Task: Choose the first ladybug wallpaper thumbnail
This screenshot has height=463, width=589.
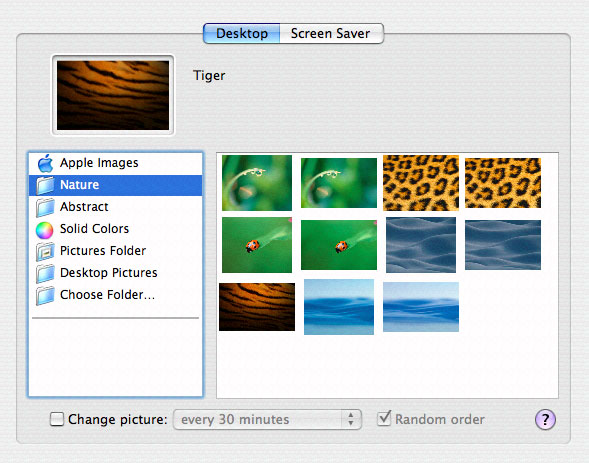Action: pos(257,245)
